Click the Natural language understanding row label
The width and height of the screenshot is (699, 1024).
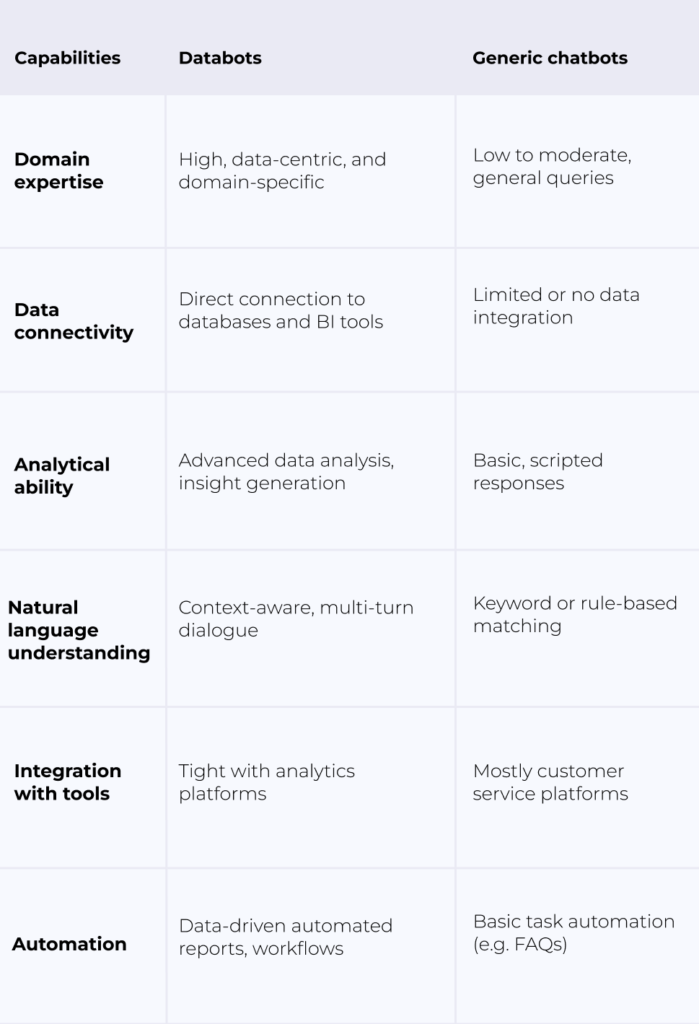pyautogui.click(x=79, y=630)
